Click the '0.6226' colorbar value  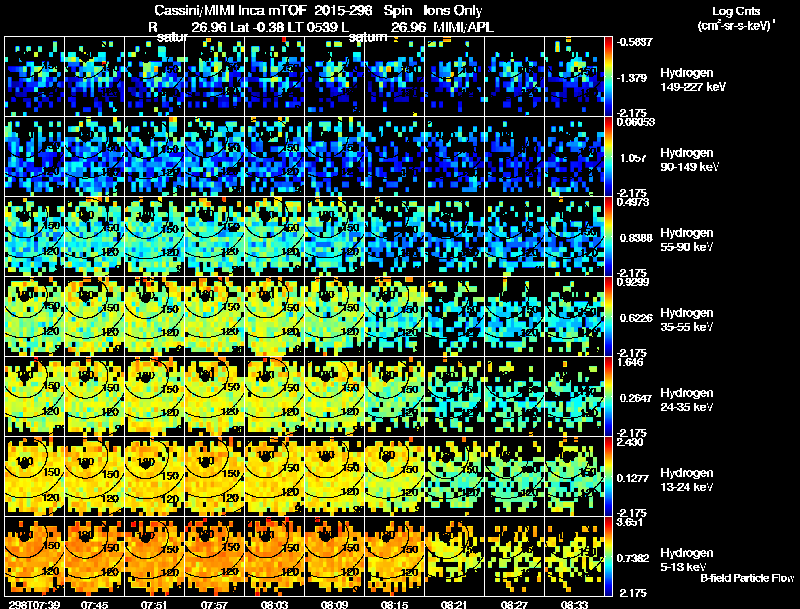pos(636,318)
